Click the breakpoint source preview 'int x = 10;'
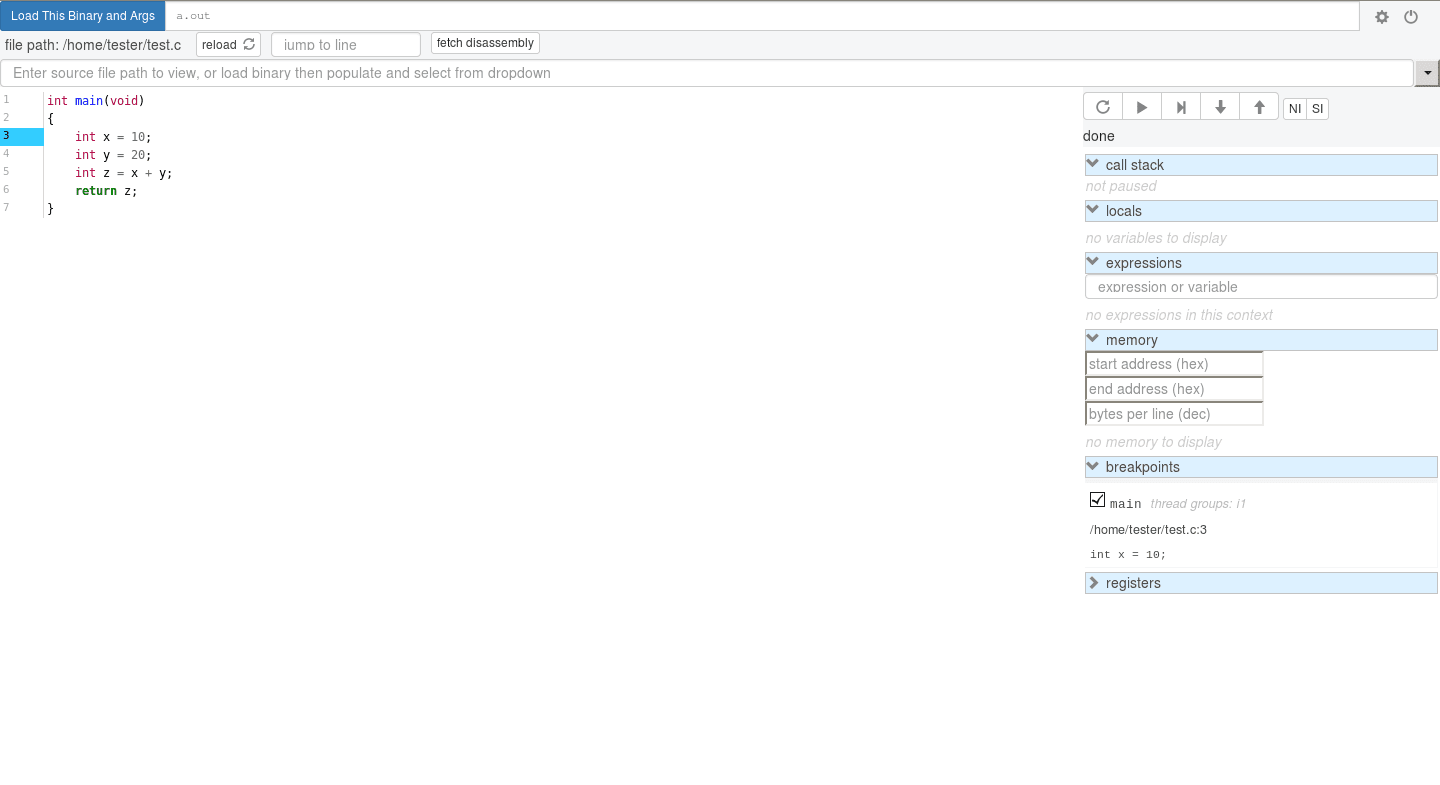The image size is (1440, 785). coord(1128,555)
